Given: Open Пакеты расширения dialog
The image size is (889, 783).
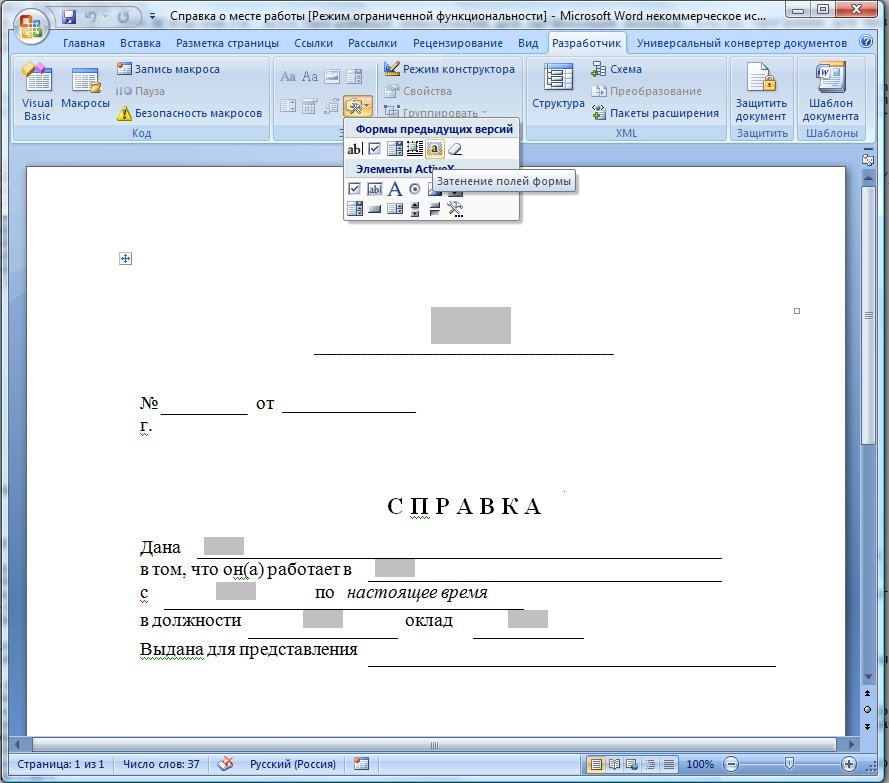Looking at the screenshot, I should pyautogui.click(x=655, y=113).
